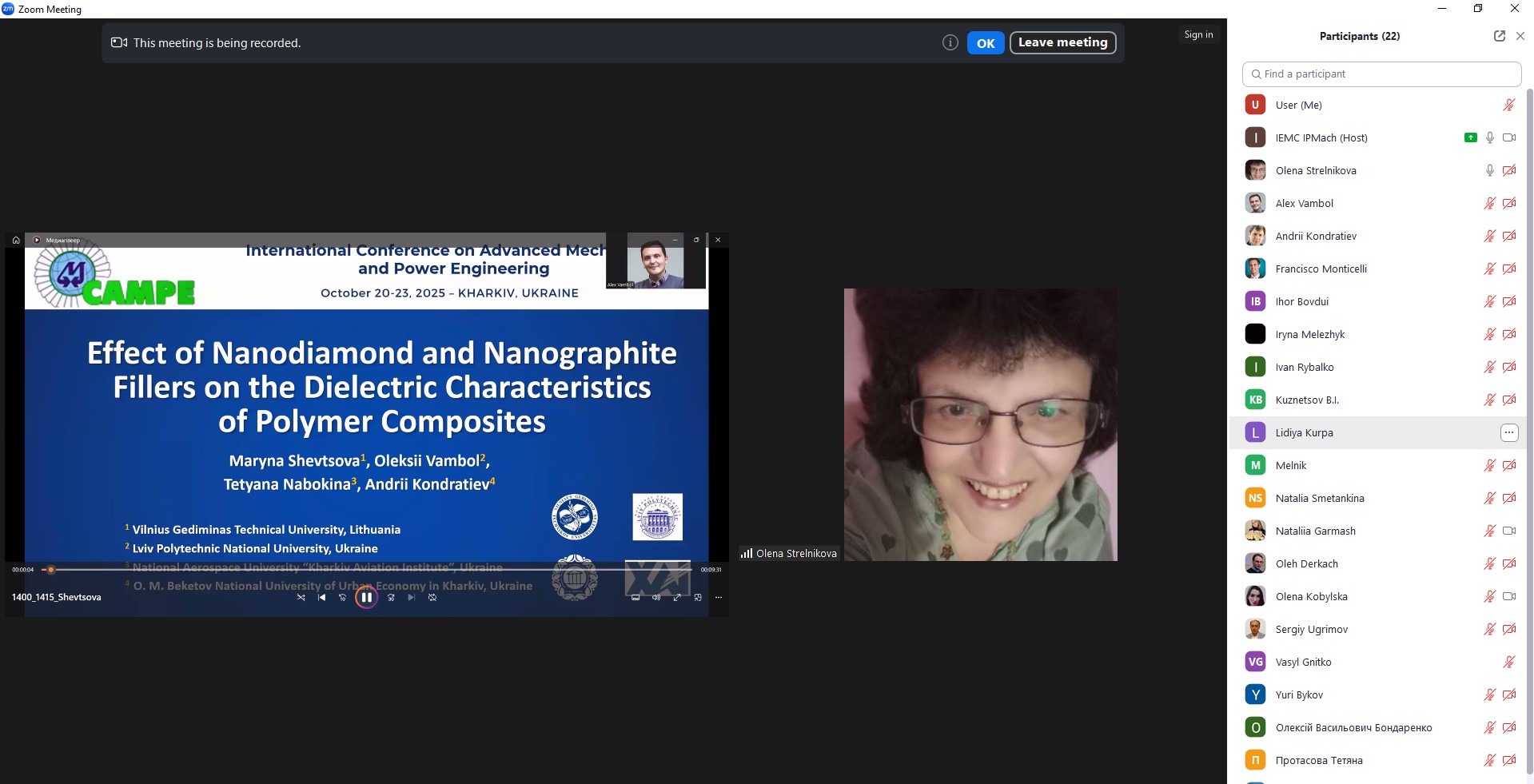Screen dimensions: 1534x784
Task: Click the volume icon in the media player
Action: [x=656, y=598]
